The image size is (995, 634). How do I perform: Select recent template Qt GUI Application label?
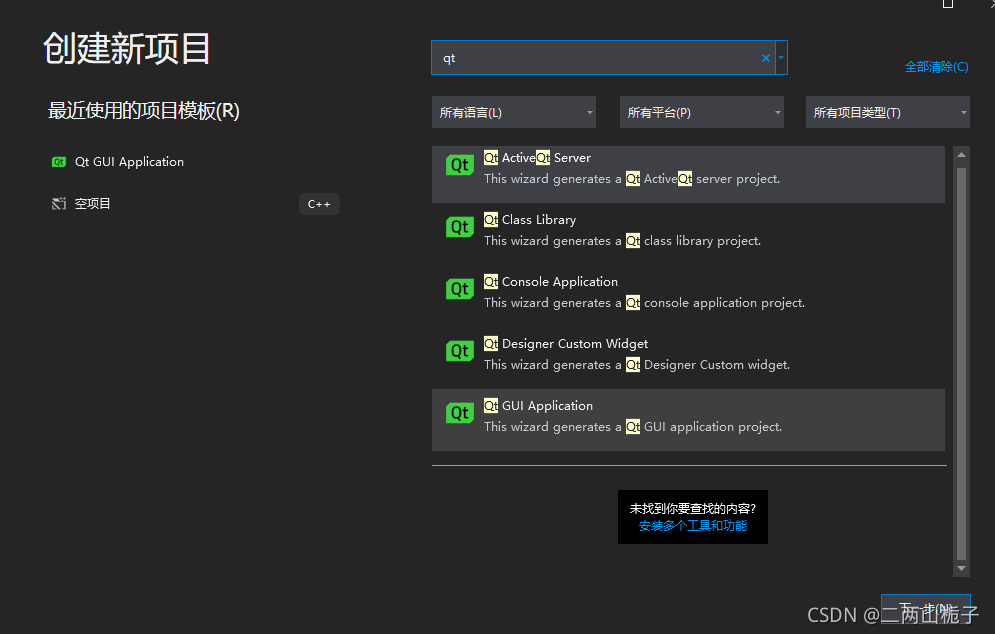pyautogui.click(x=129, y=162)
